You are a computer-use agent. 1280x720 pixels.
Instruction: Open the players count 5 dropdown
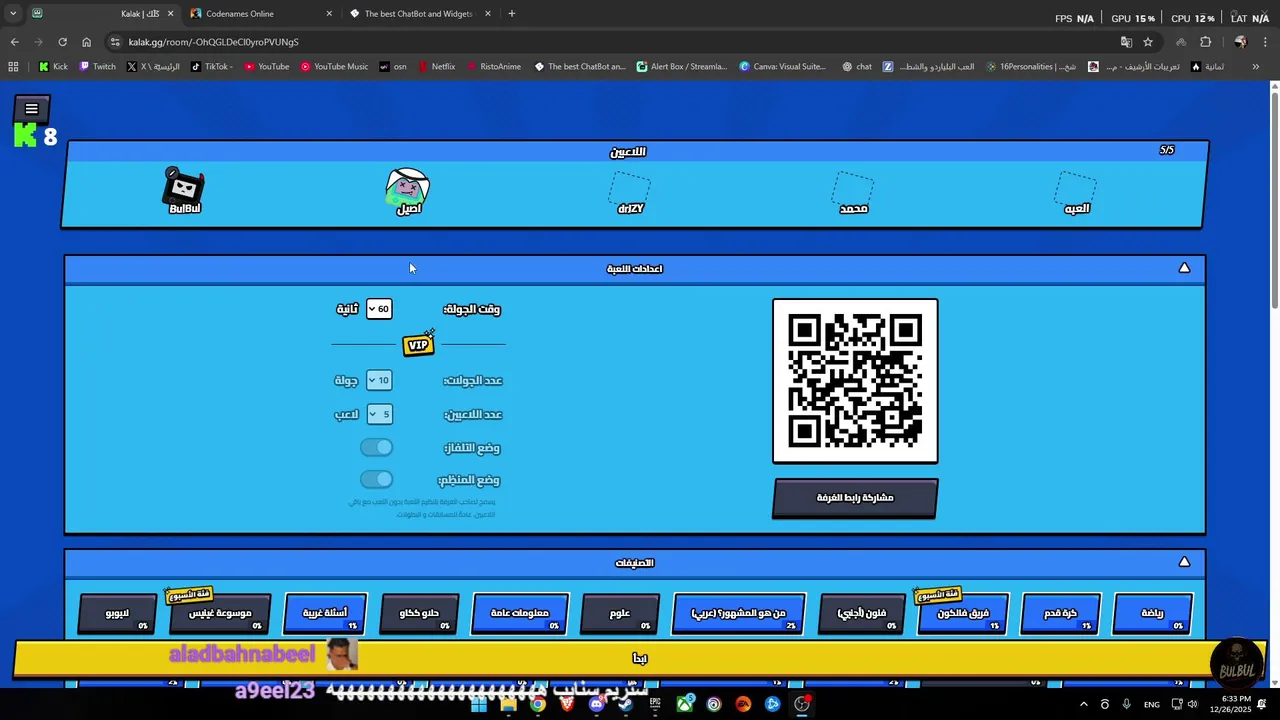[x=378, y=414]
